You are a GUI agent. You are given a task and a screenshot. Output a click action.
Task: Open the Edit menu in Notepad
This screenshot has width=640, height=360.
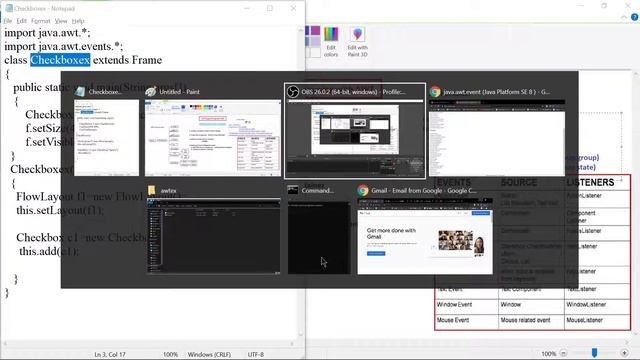(x=22, y=21)
